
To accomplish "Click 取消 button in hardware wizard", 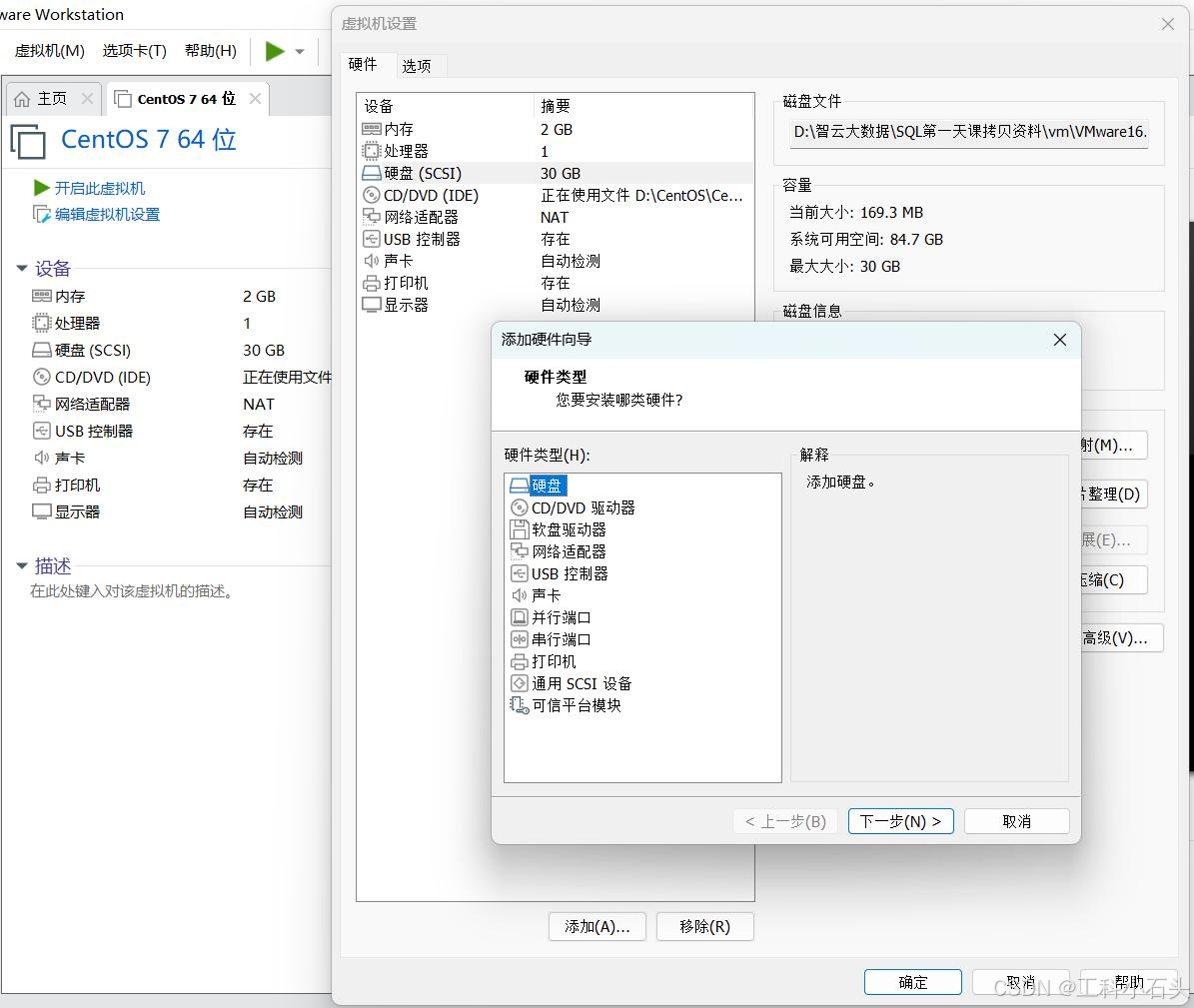I will (x=1016, y=821).
